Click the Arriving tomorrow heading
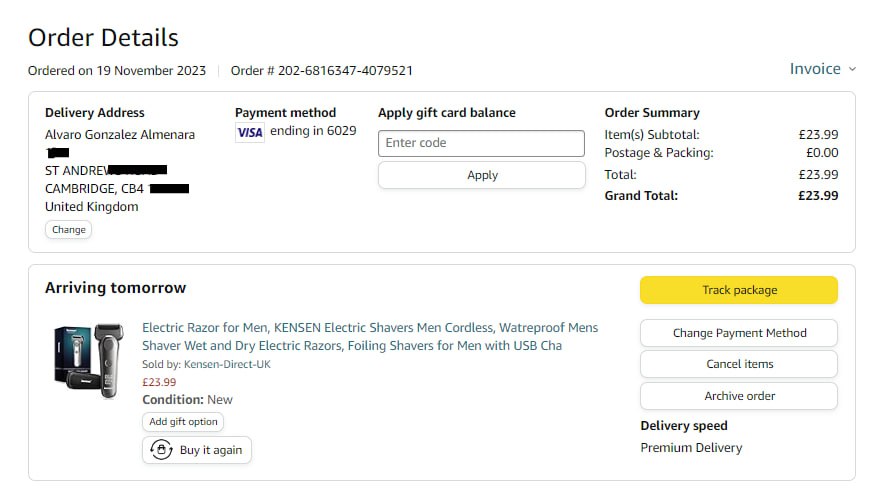Image resolution: width=878 pixels, height=497 pixels. pos(115,288)
